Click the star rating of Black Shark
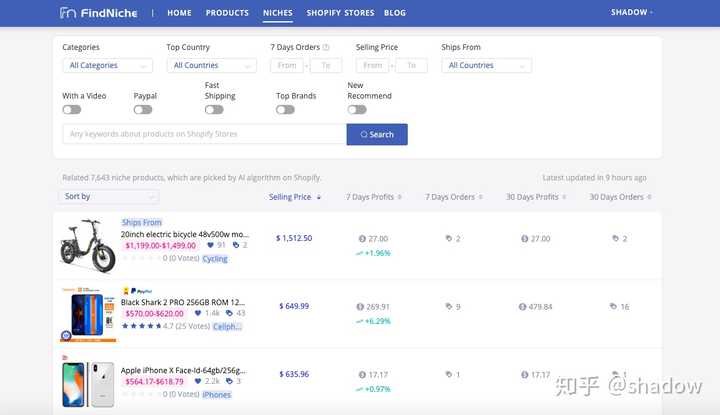 pos(141,326)
